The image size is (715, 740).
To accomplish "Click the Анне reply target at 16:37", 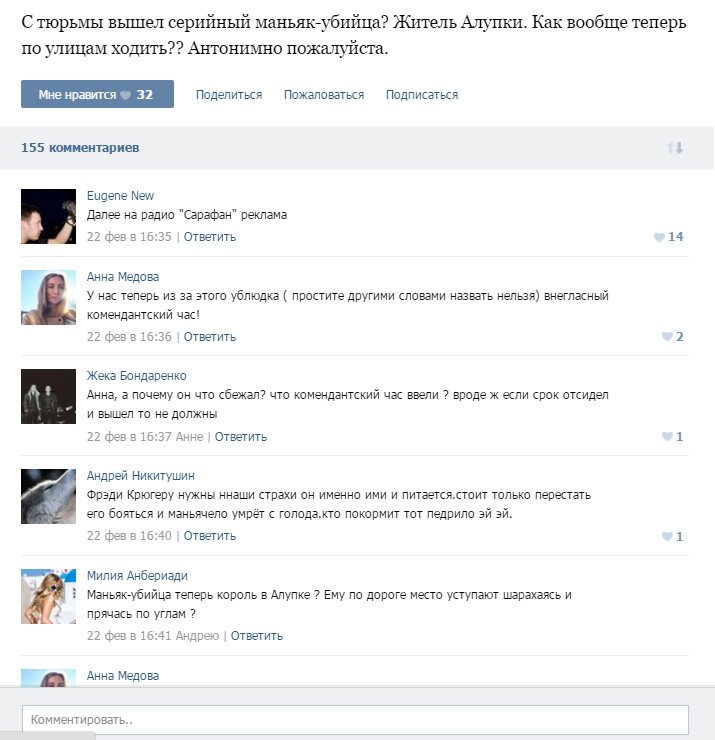I will pos(189,437).
